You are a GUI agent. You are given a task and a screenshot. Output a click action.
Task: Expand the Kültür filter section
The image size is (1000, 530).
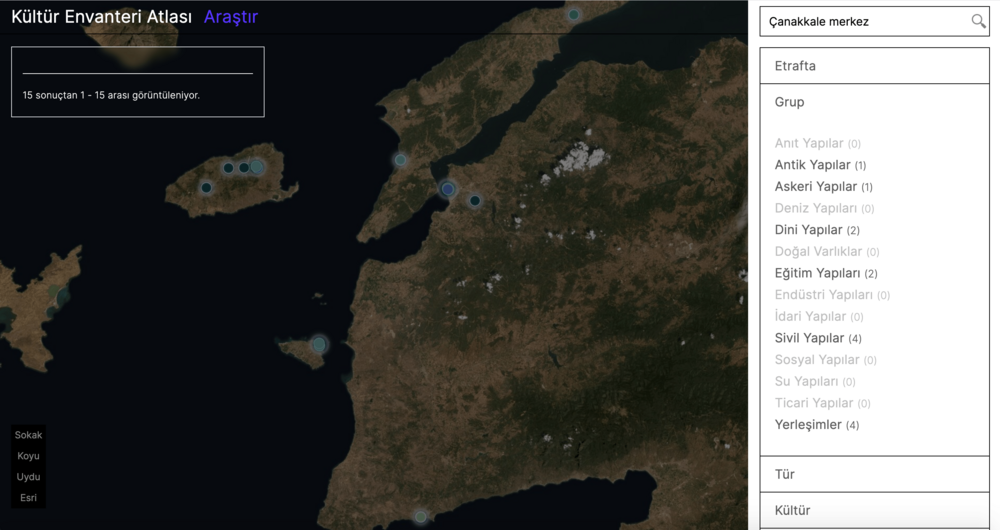873,510
